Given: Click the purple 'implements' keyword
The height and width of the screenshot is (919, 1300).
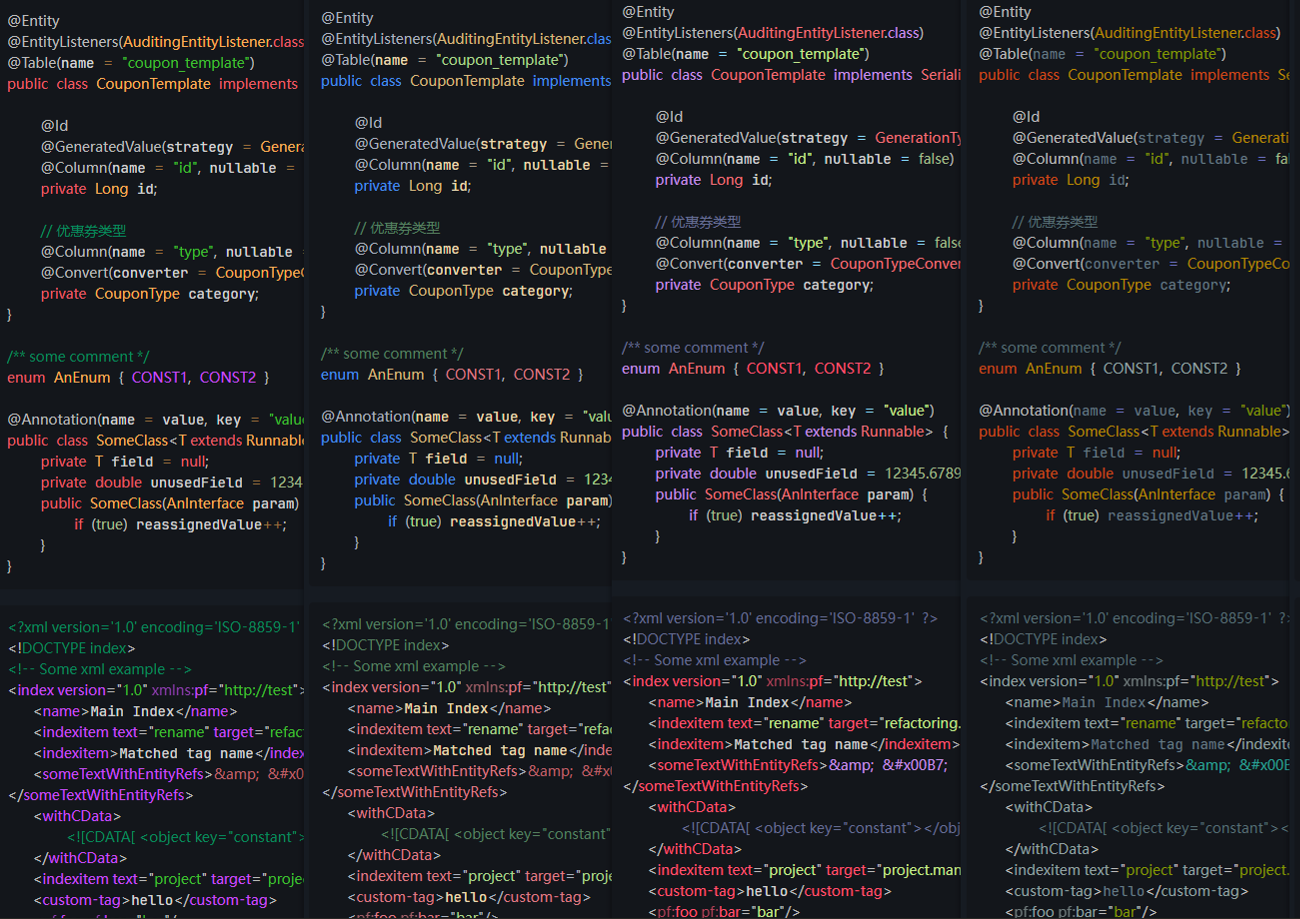Looking at the screenshot, I should click(873, 75).
